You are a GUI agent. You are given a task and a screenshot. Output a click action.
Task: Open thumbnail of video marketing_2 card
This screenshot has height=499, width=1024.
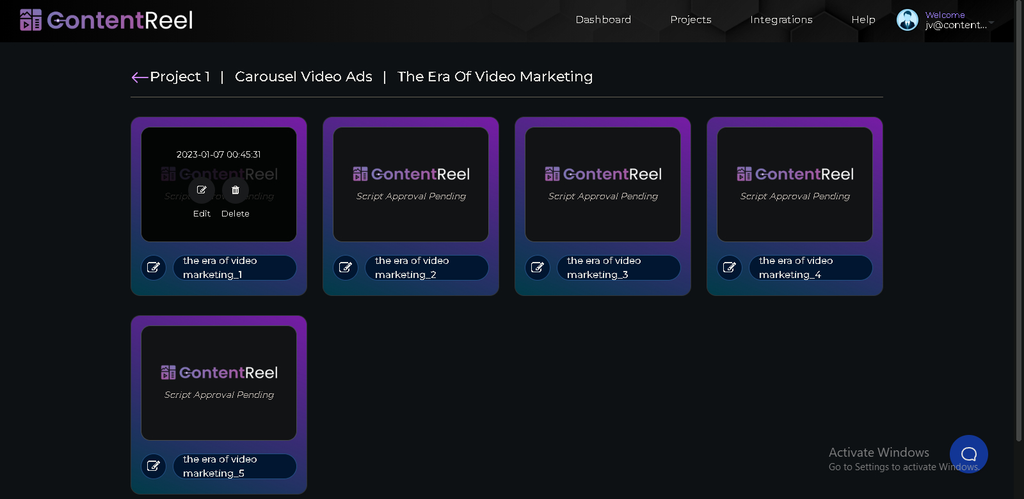click(x=411, y=185)
